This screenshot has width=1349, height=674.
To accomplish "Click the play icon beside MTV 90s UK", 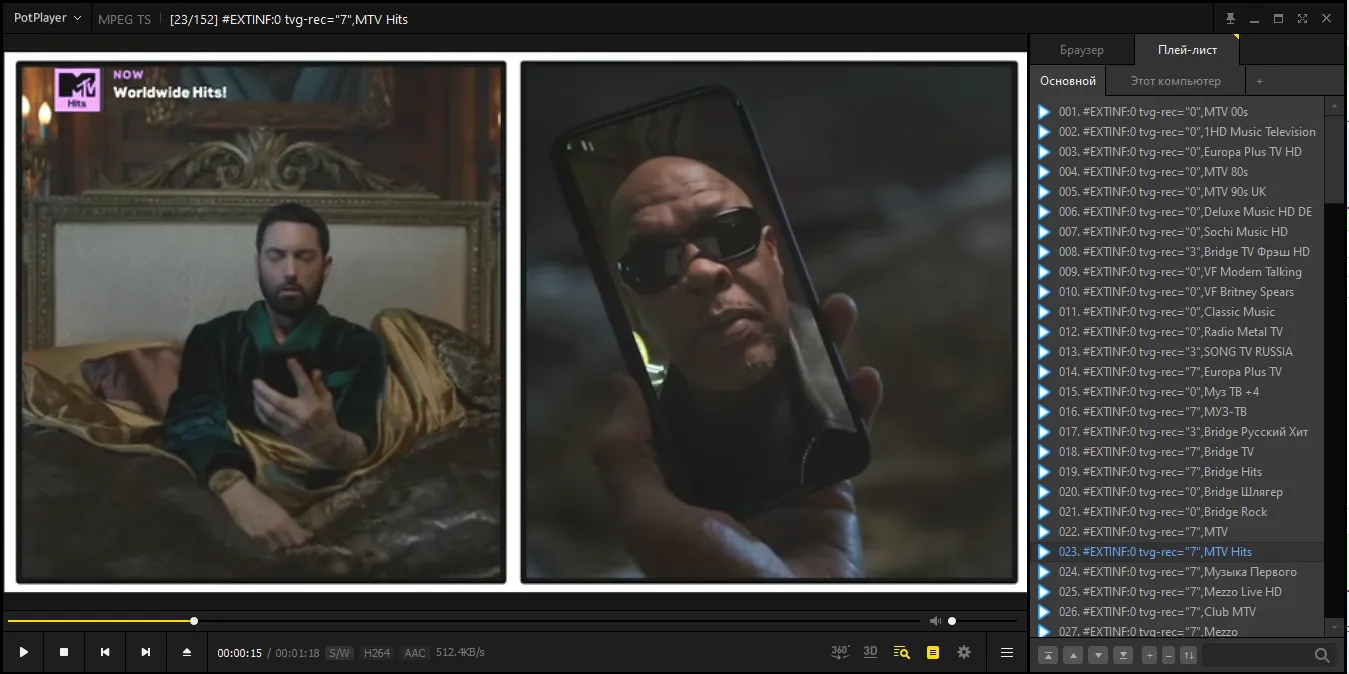I will (x=1044, y=192).
